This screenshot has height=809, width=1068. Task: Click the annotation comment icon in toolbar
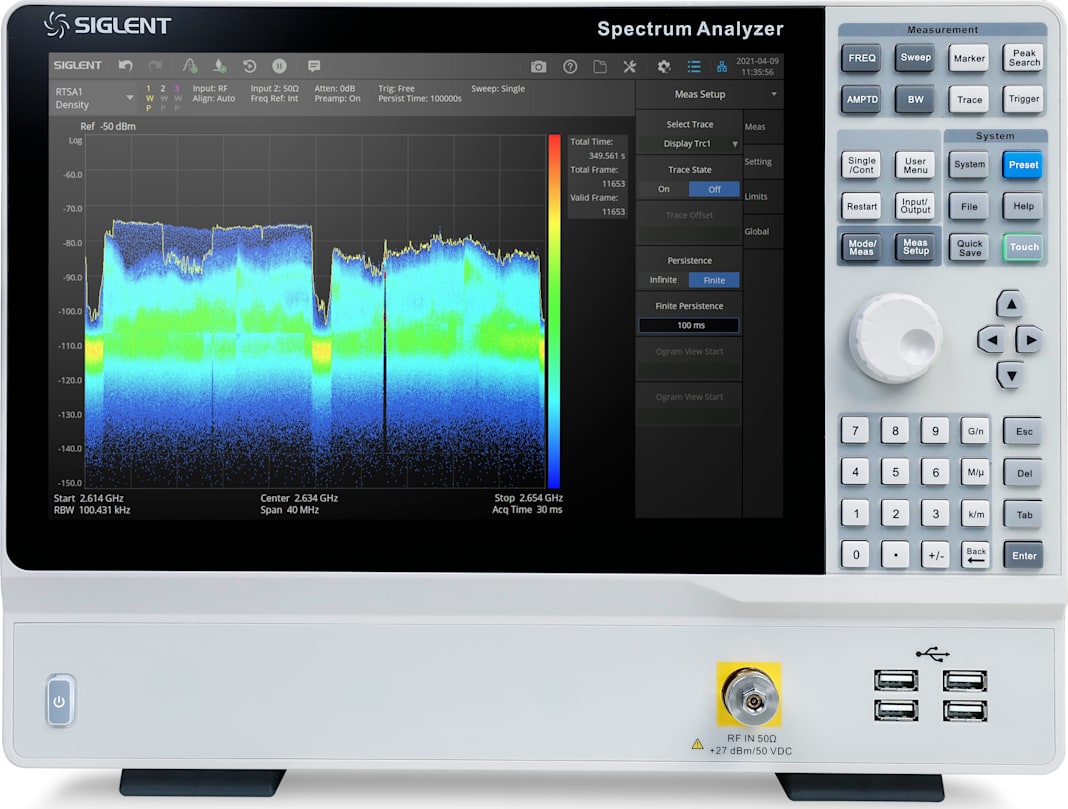click(313, 64)
